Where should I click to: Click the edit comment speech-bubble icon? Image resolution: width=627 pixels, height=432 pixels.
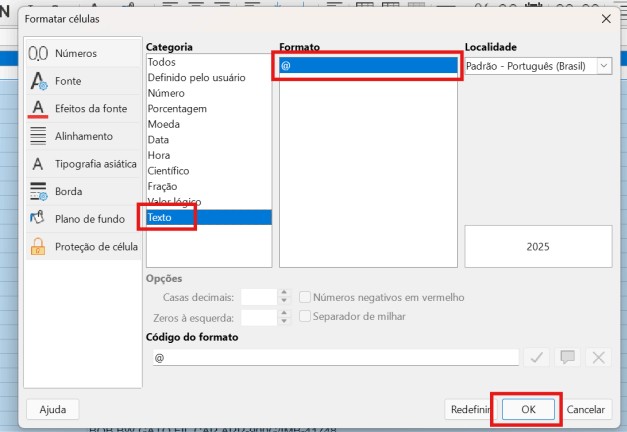[567, 357]
